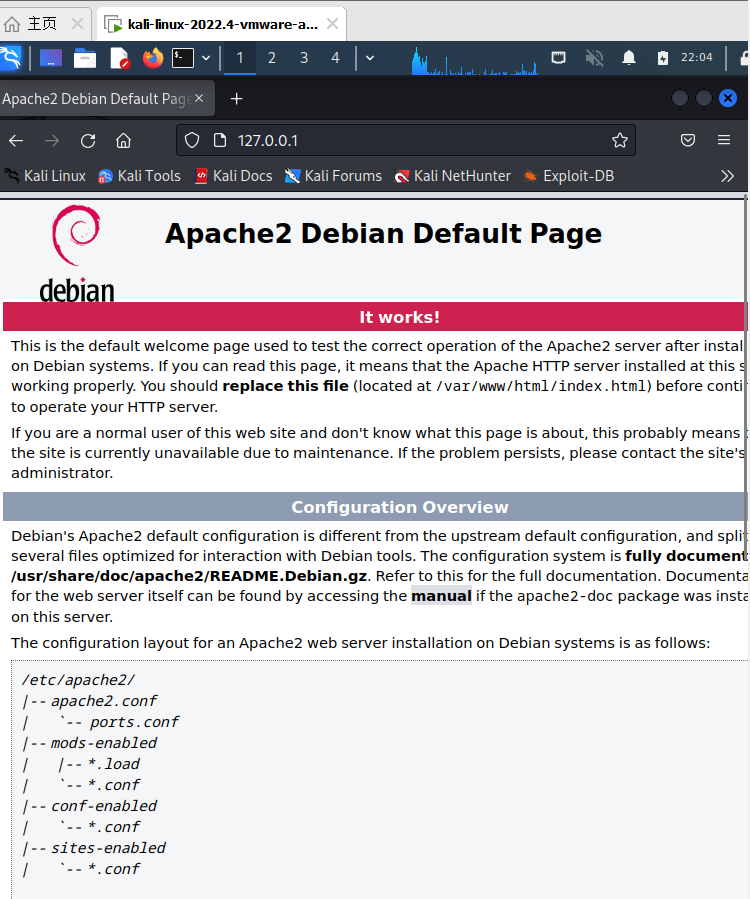This screenshot has height=899, width=750.
Task: Open the terminal emulator panel icon
Action: tap(183, 58)
